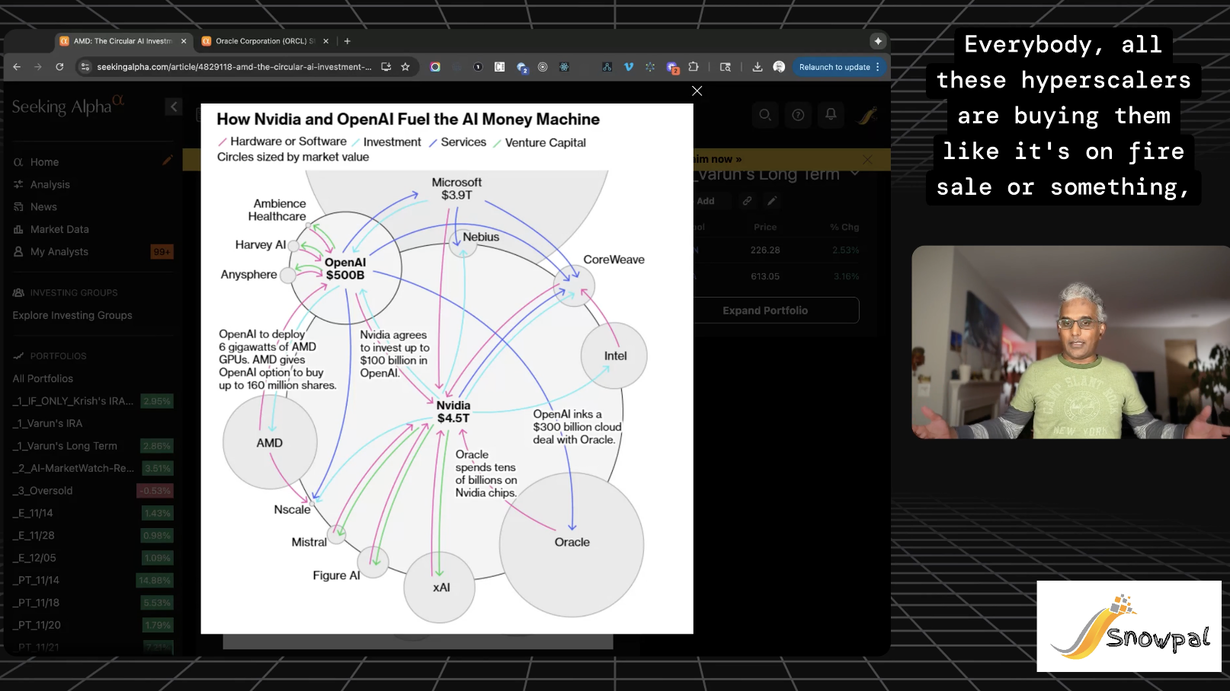This screenshot has height=691, width=1230.
Task: Reload the page with refresh icon
Action: pos(59,67)
